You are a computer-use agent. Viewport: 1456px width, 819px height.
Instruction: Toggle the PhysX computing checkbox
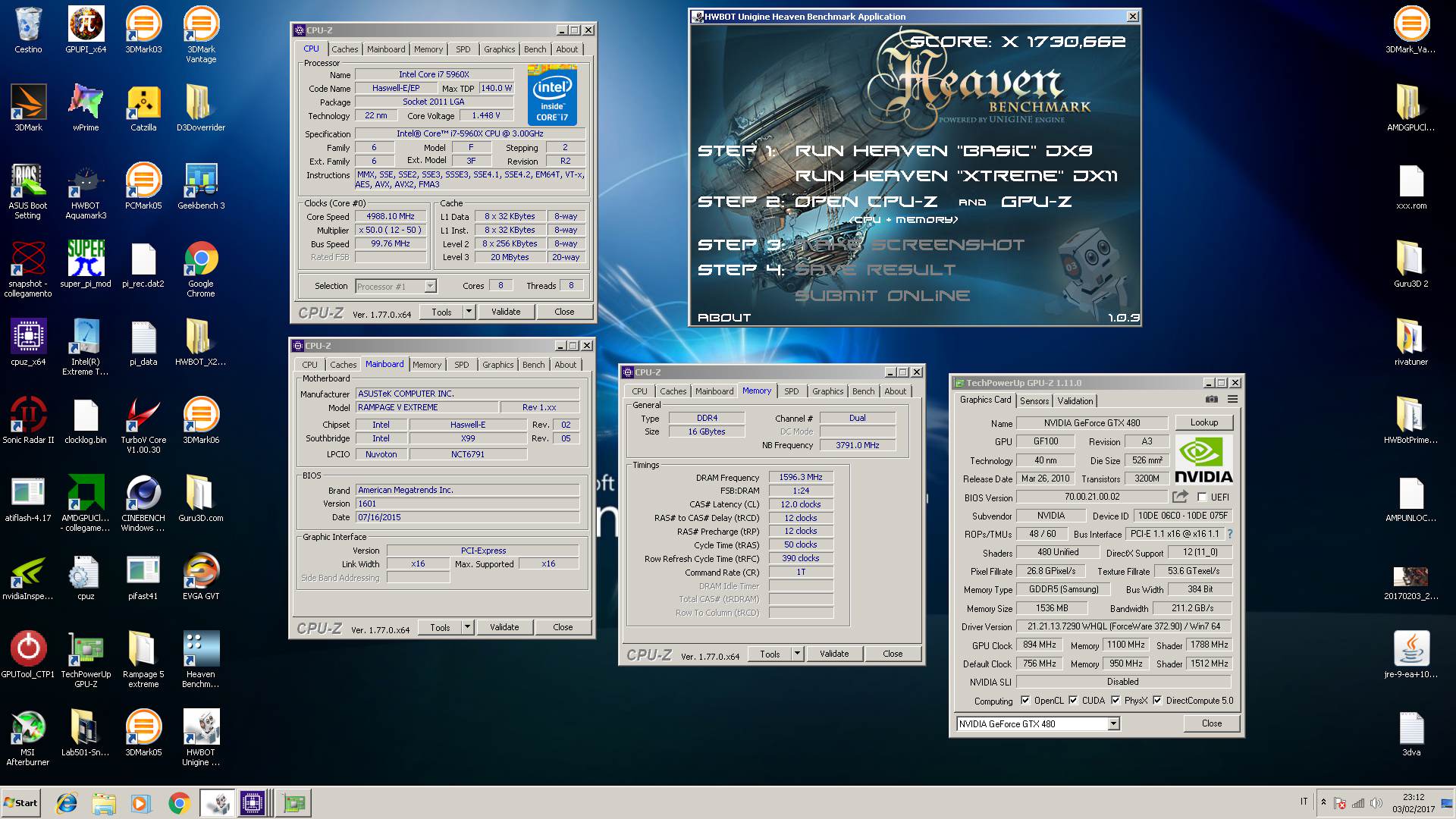click(x=1116, y=701)
